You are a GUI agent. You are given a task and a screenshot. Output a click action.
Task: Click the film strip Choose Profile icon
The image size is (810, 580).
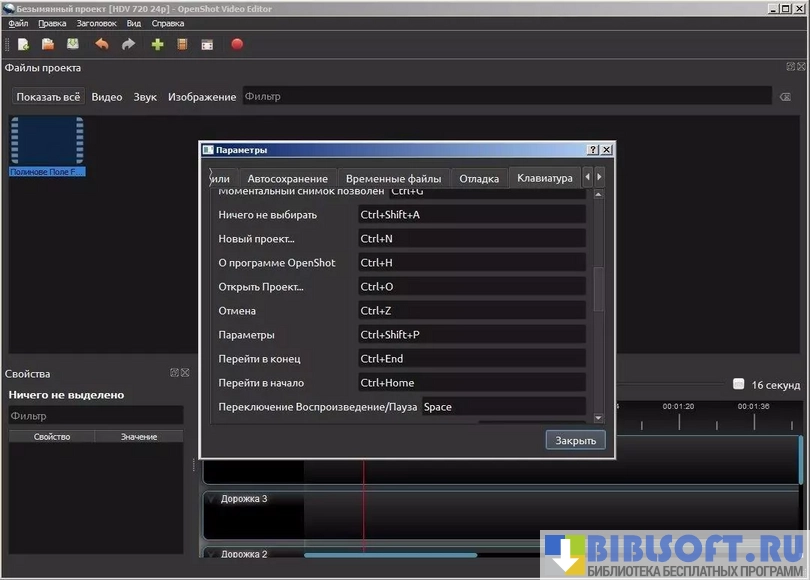182,44
